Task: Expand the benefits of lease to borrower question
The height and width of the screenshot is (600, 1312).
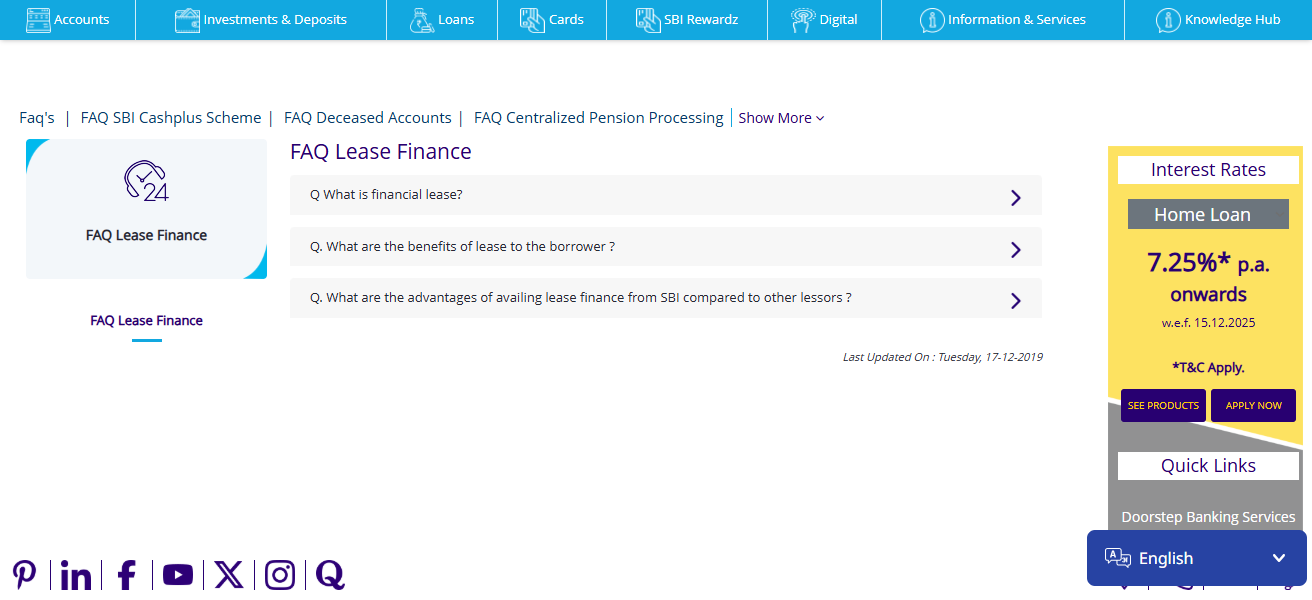Action: (x=665, y=247)
